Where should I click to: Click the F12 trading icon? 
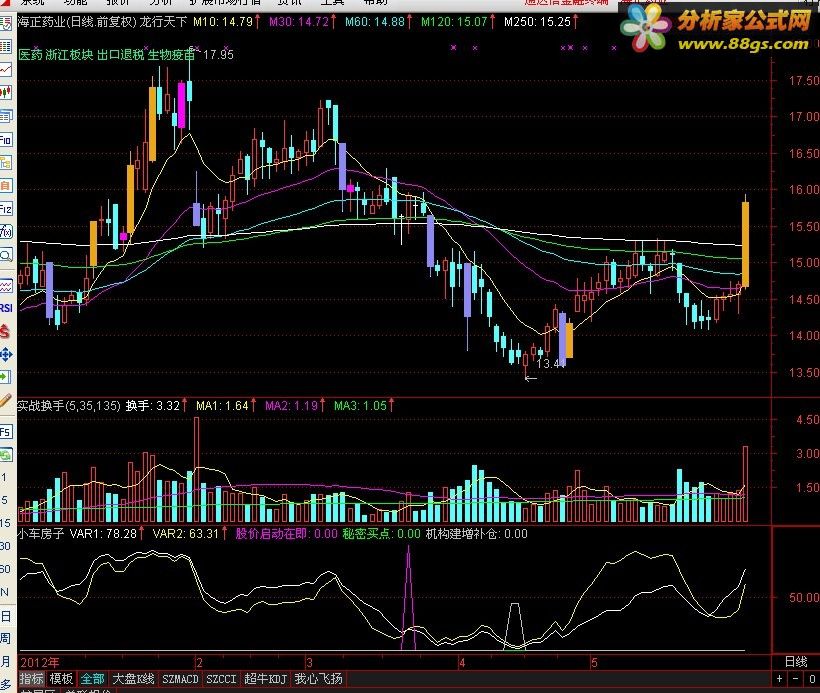pyautogui.click(x=5, y=209)
